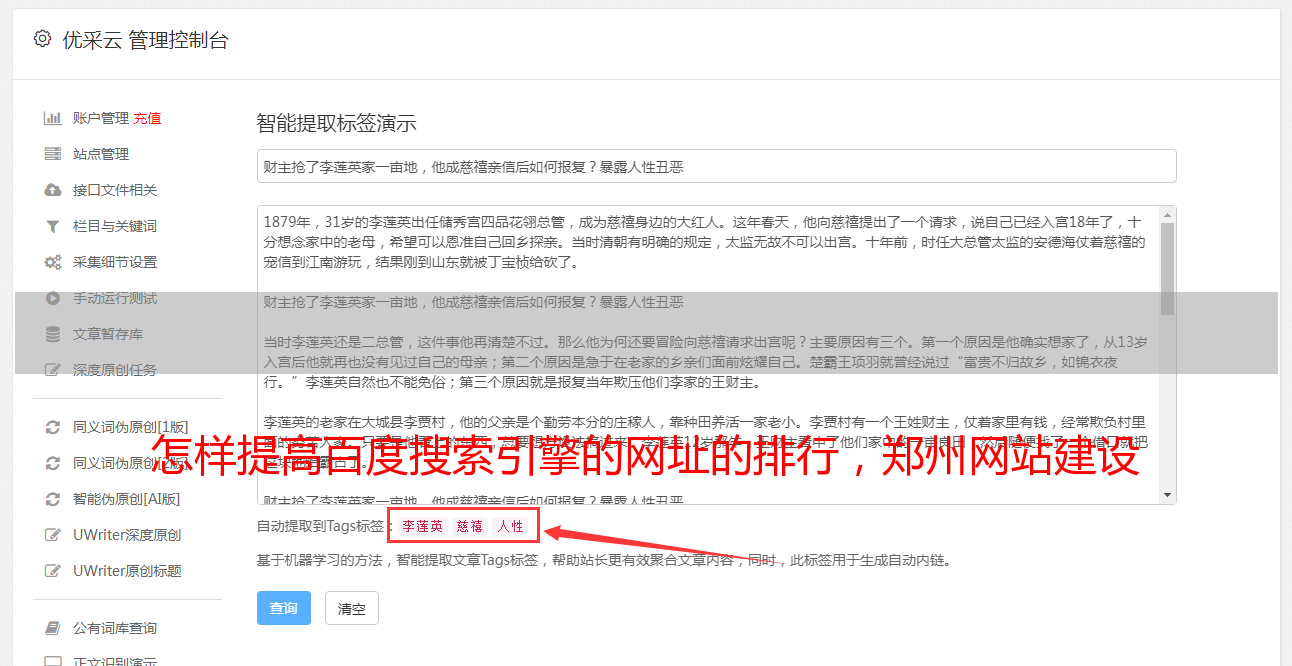Click the textarea scrollbar thumb

(x=1167, y=268)
